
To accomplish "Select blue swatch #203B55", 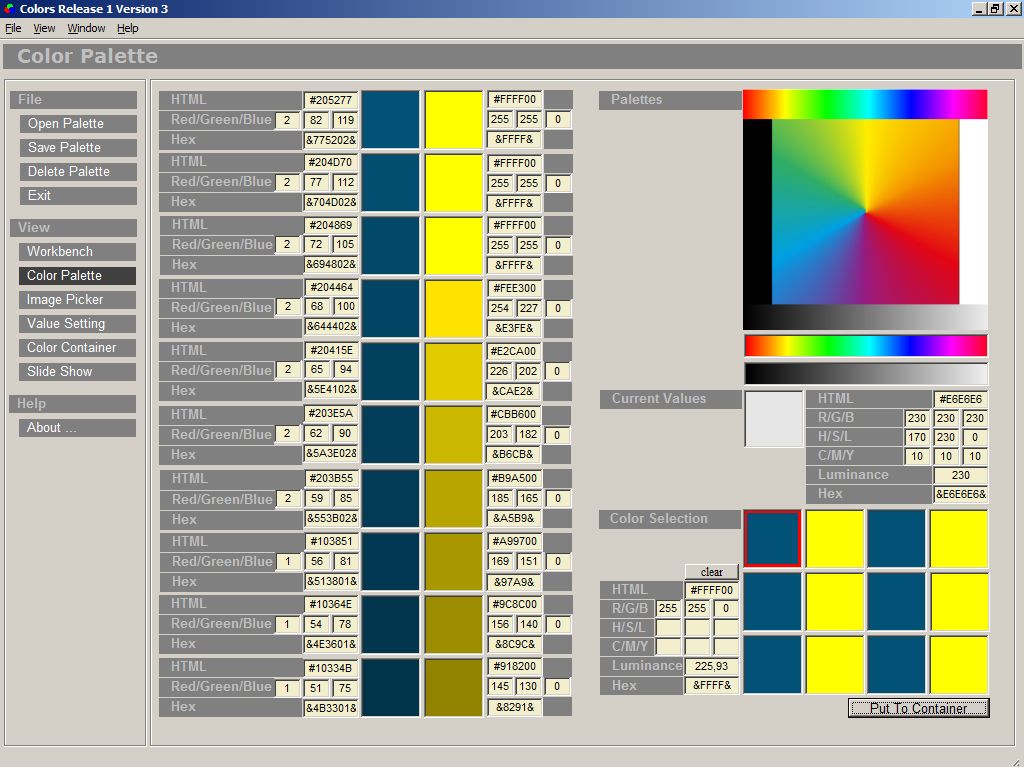I will tap(391, 498).
